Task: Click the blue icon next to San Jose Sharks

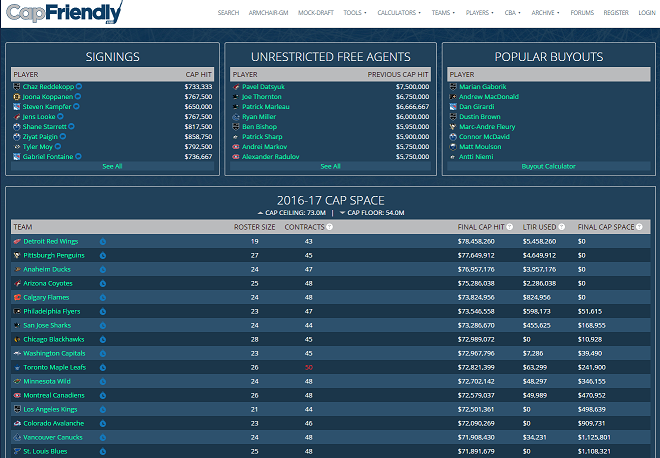Action: (103, 325)
